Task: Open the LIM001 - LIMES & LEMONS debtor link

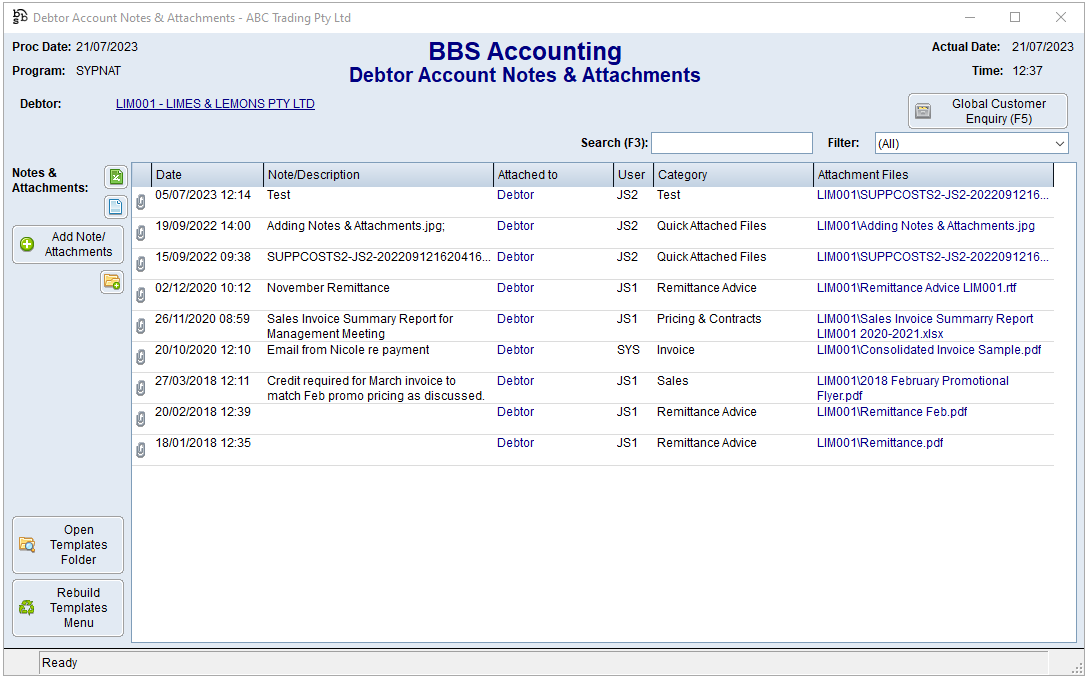Action: pos(215,104)
